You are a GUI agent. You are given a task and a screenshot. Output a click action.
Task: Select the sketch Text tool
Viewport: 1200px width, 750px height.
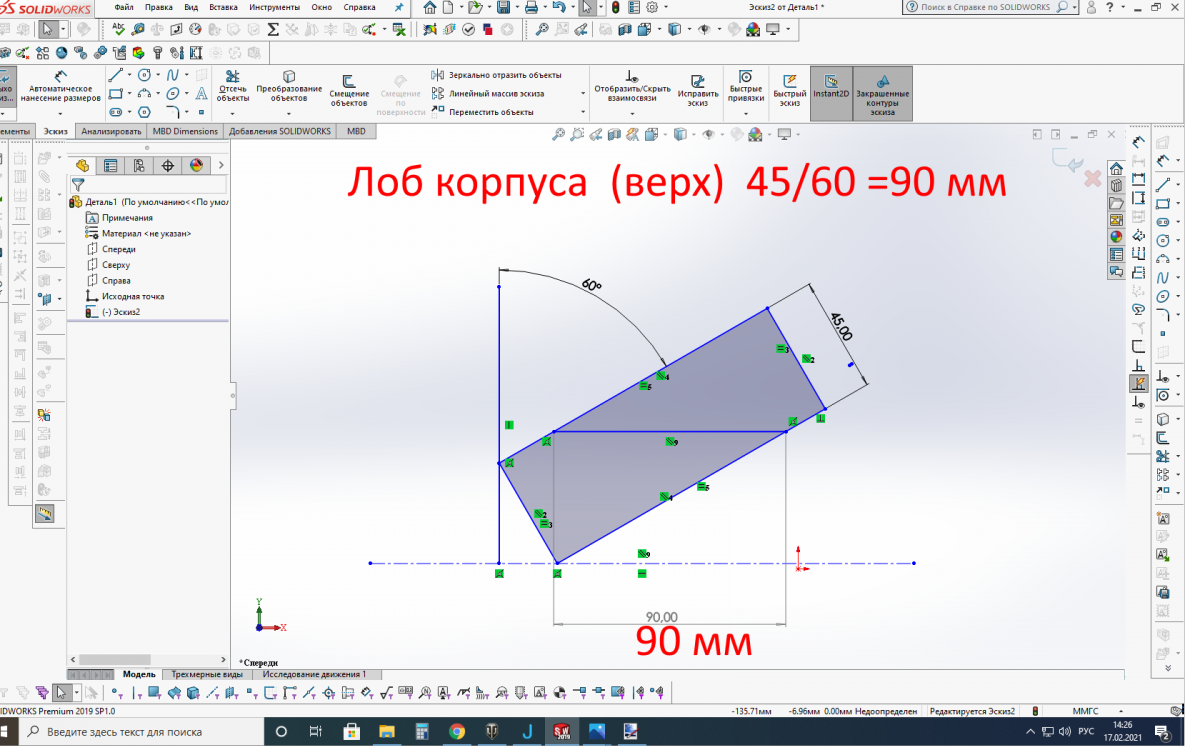201,94
